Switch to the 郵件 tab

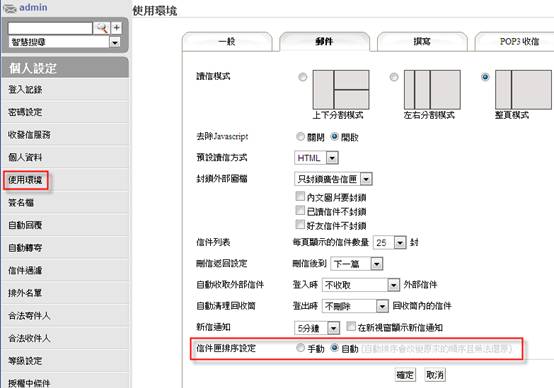click(x=324, y=42)
